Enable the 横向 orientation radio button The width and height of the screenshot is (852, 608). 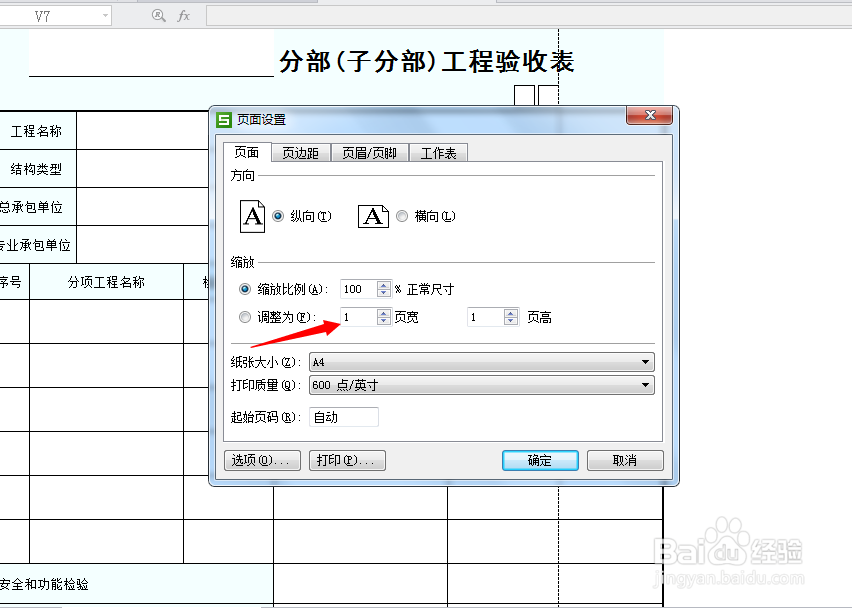click(x=401, y=216)
